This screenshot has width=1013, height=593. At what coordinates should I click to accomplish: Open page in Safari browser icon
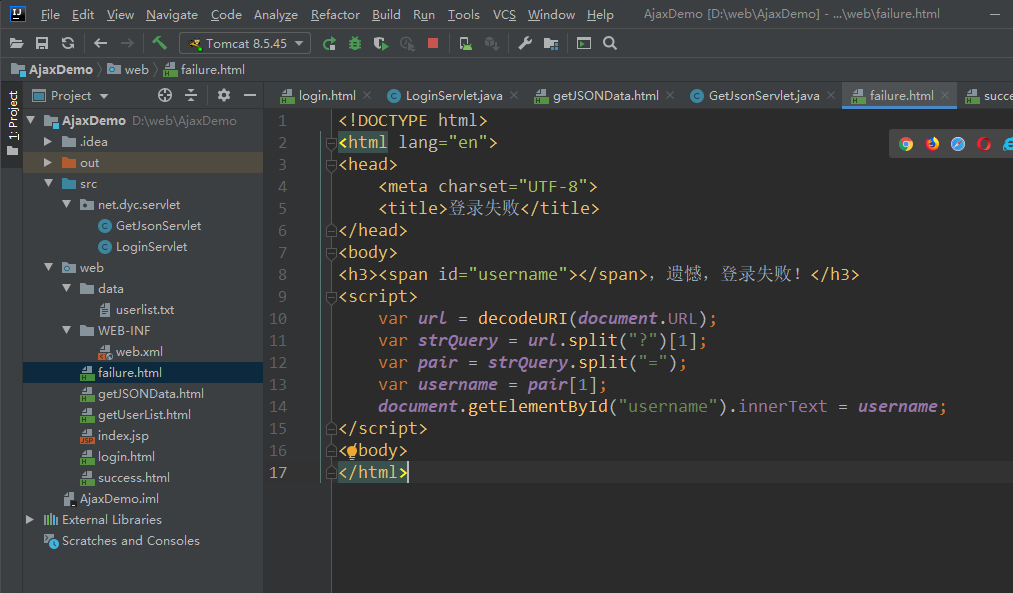958,144
